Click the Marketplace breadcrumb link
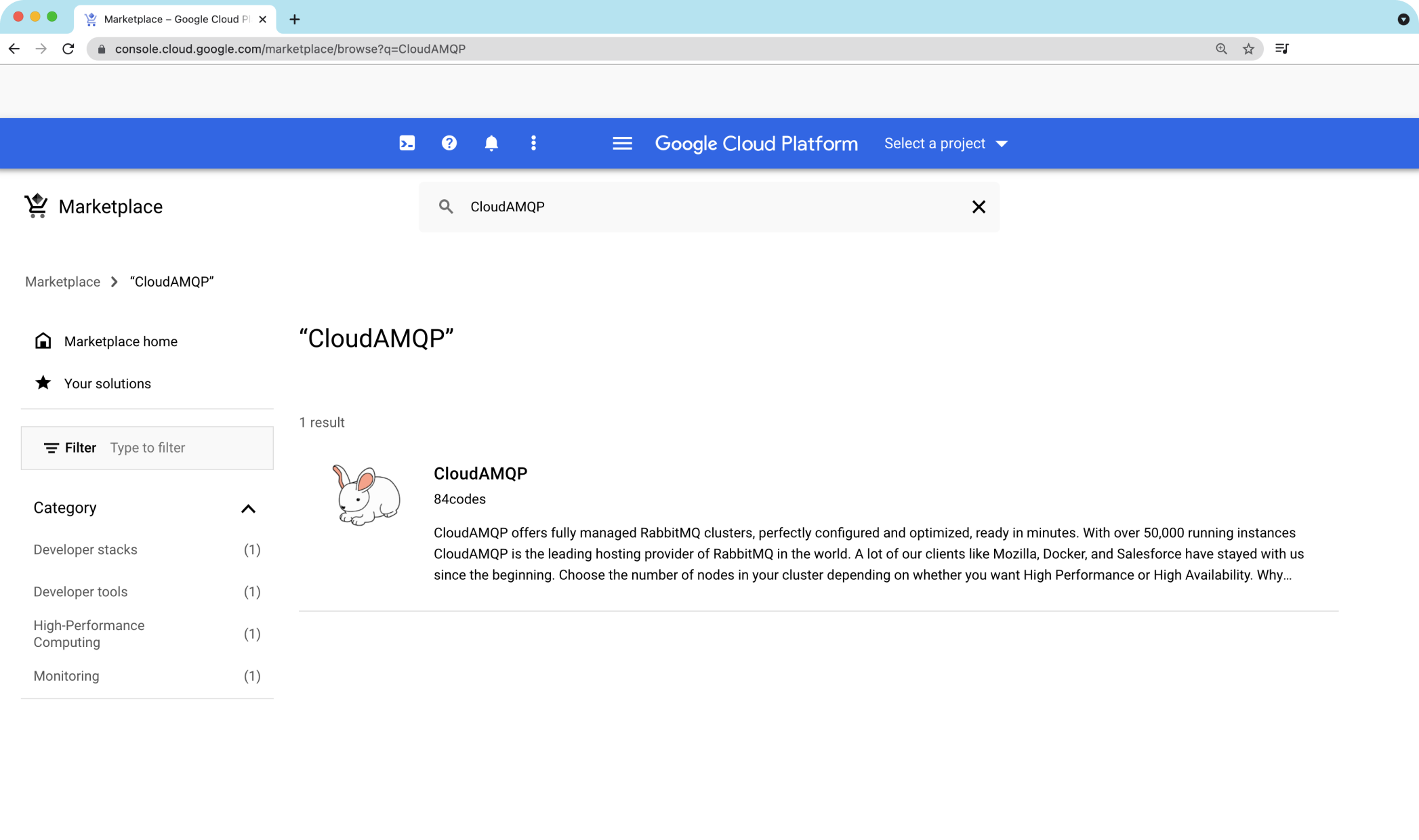This screenshot has width=1419, height=840. [x=63, y=281]
